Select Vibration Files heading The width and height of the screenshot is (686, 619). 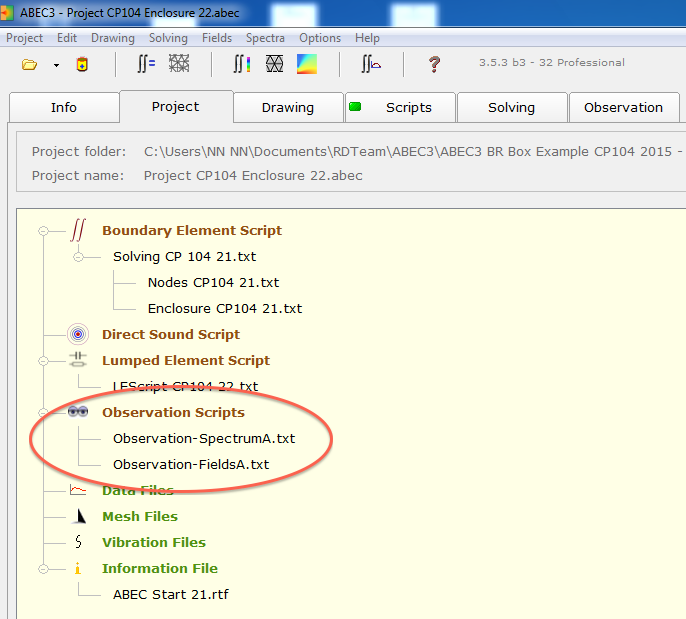click(x=154, y=542)
